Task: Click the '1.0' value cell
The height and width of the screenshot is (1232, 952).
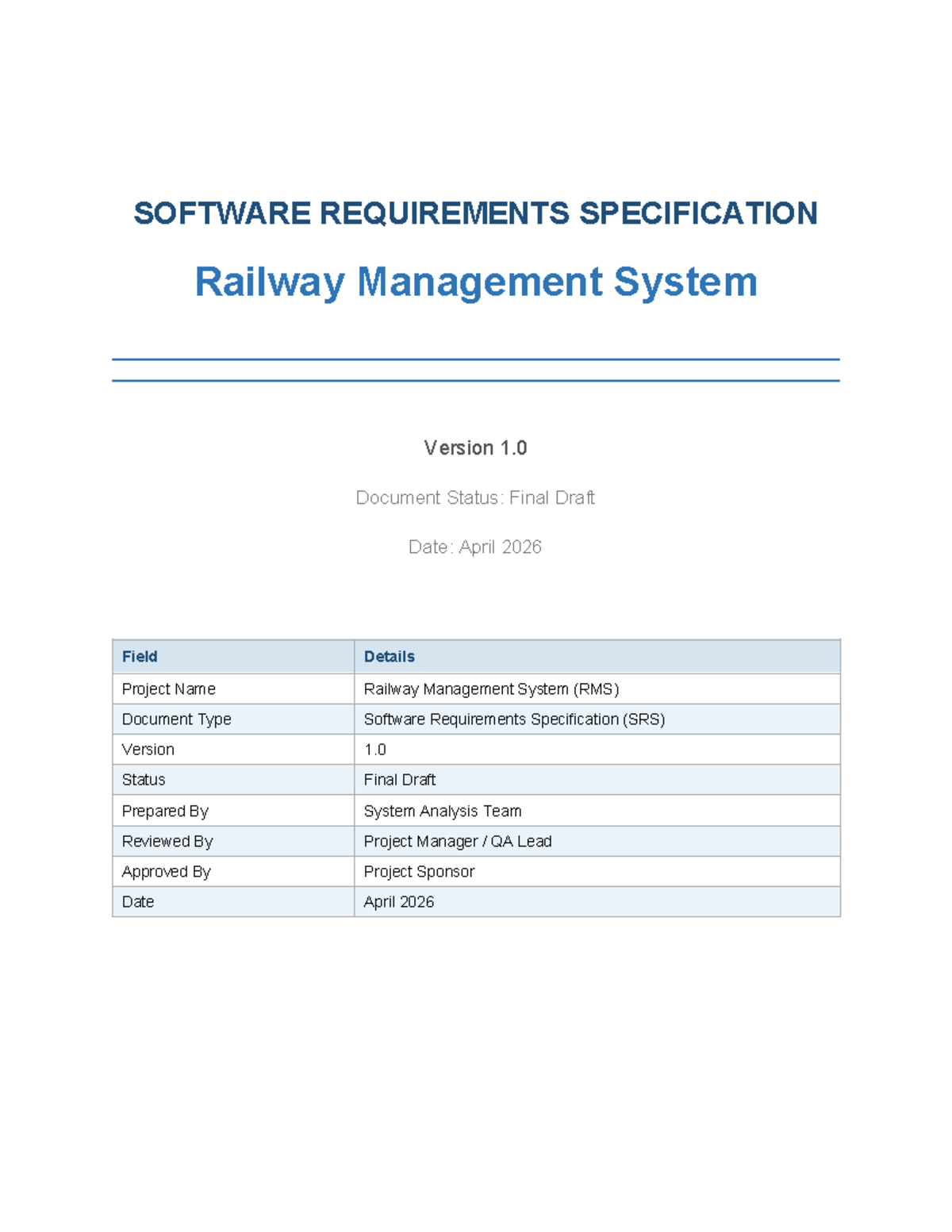Action: [x=597, y=749]
